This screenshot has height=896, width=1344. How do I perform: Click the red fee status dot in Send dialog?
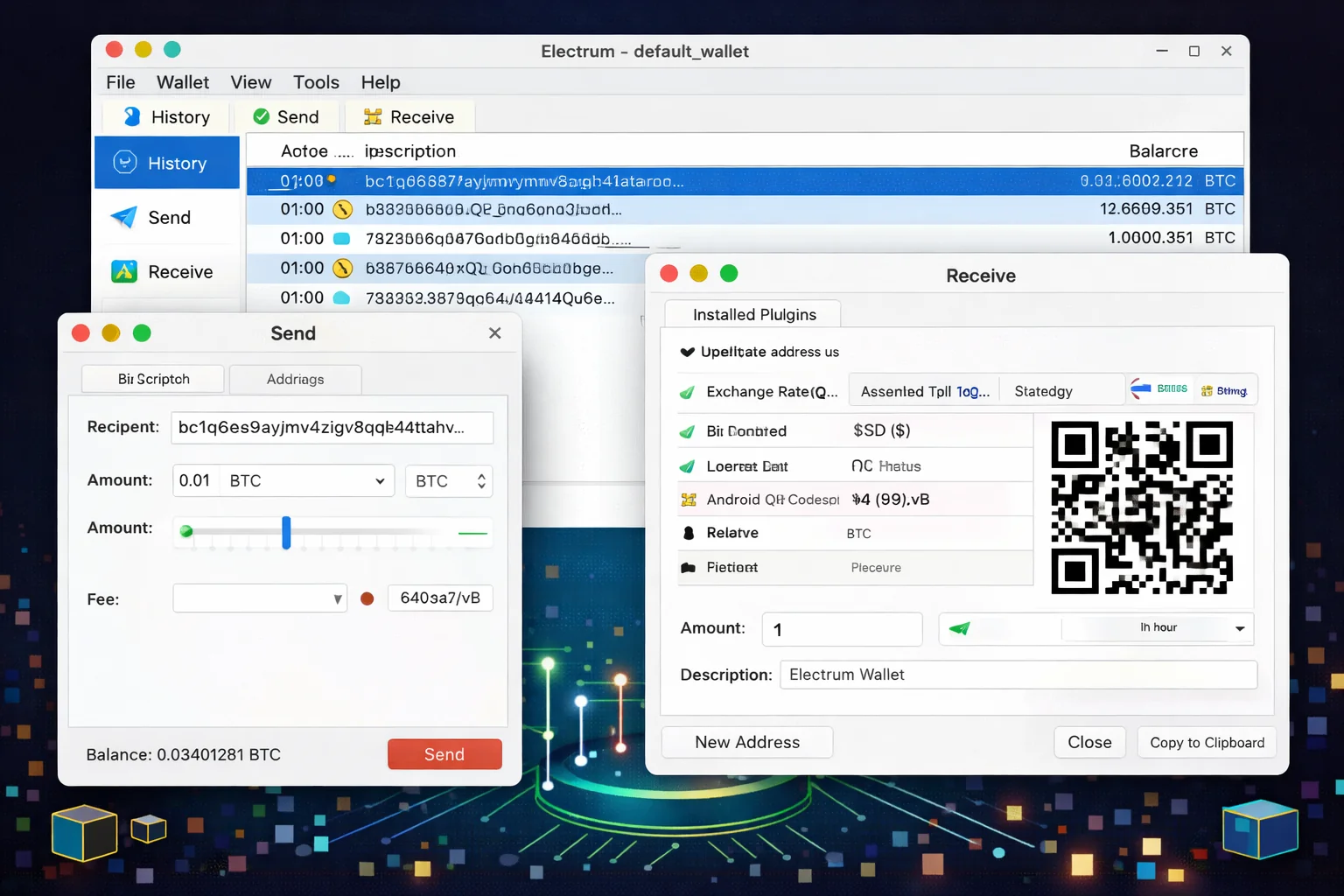[x=367, y=598]
